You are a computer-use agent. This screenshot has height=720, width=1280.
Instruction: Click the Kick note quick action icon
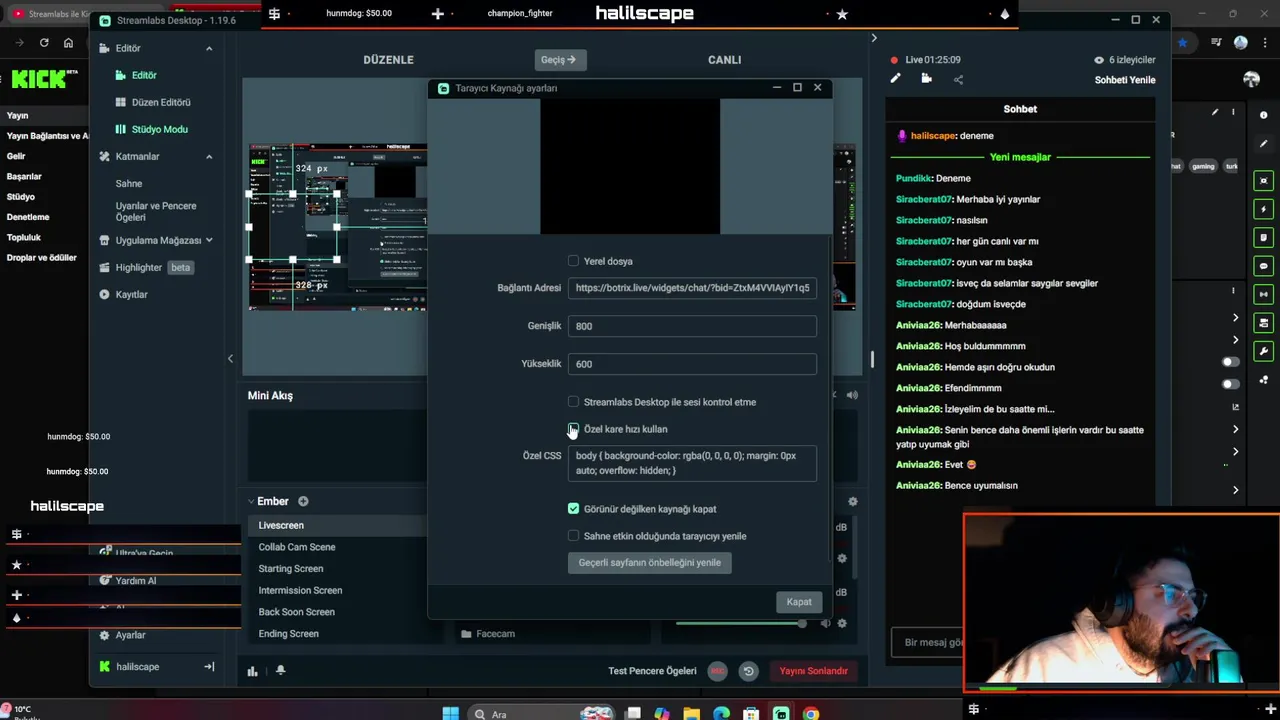[1264, 238]
